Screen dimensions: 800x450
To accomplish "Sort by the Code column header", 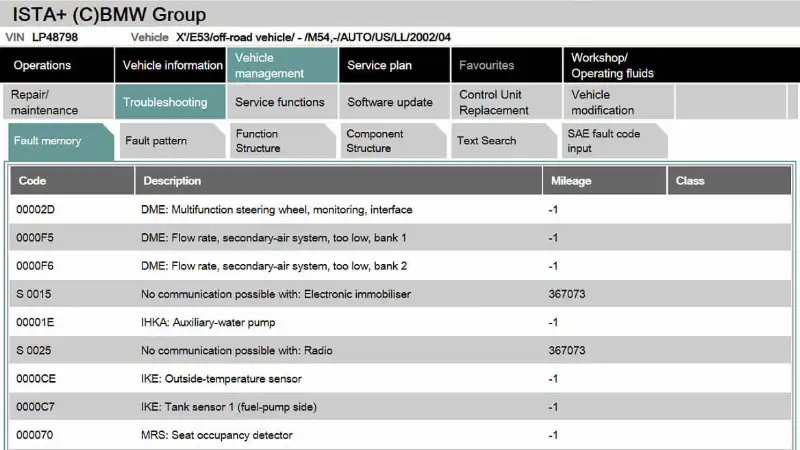I will 72,181.
